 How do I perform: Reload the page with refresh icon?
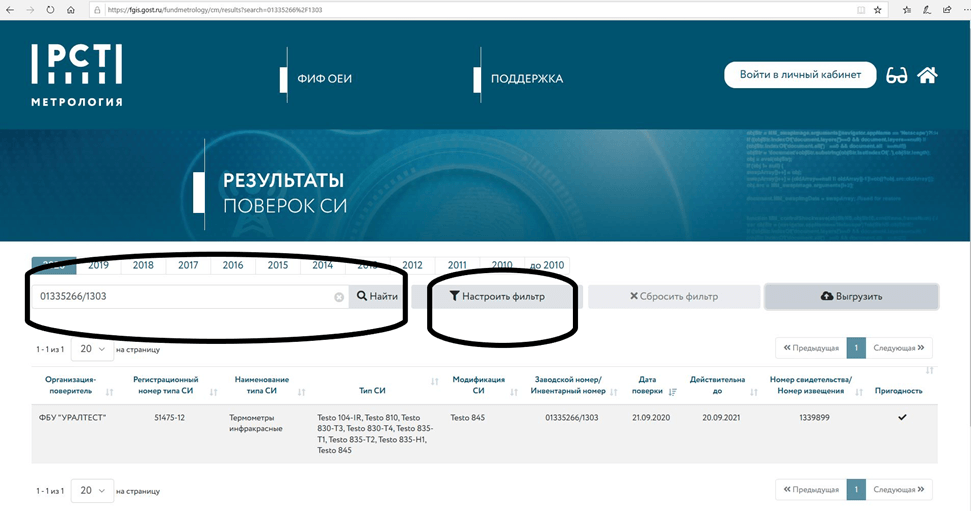[50, 10]
